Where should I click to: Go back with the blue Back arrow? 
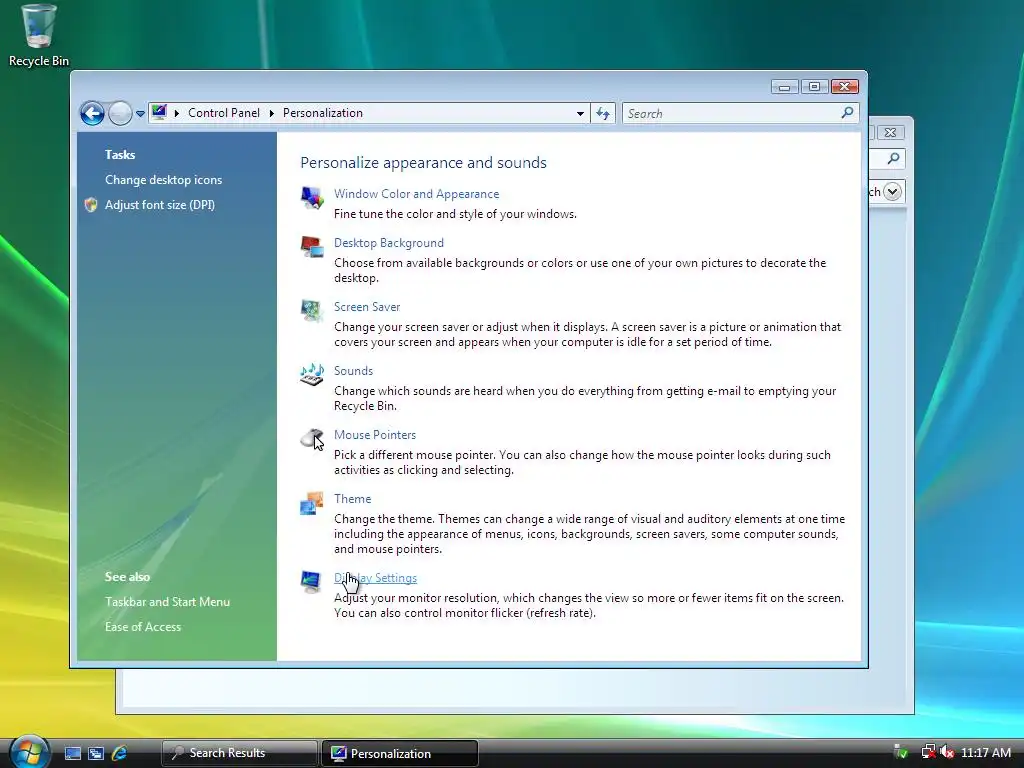(92, 114)
